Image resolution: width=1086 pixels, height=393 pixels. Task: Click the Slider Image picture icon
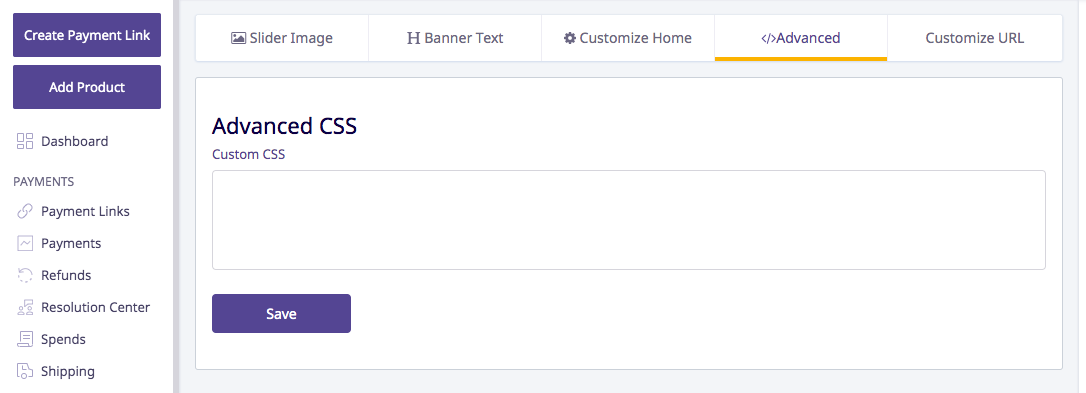[x=238, y=38]
